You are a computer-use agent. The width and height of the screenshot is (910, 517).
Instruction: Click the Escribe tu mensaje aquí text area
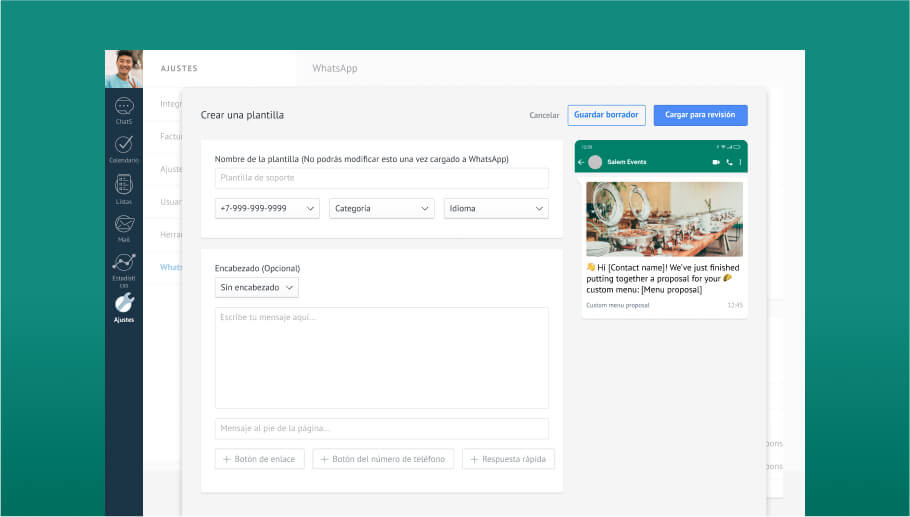tap(381, 358)
